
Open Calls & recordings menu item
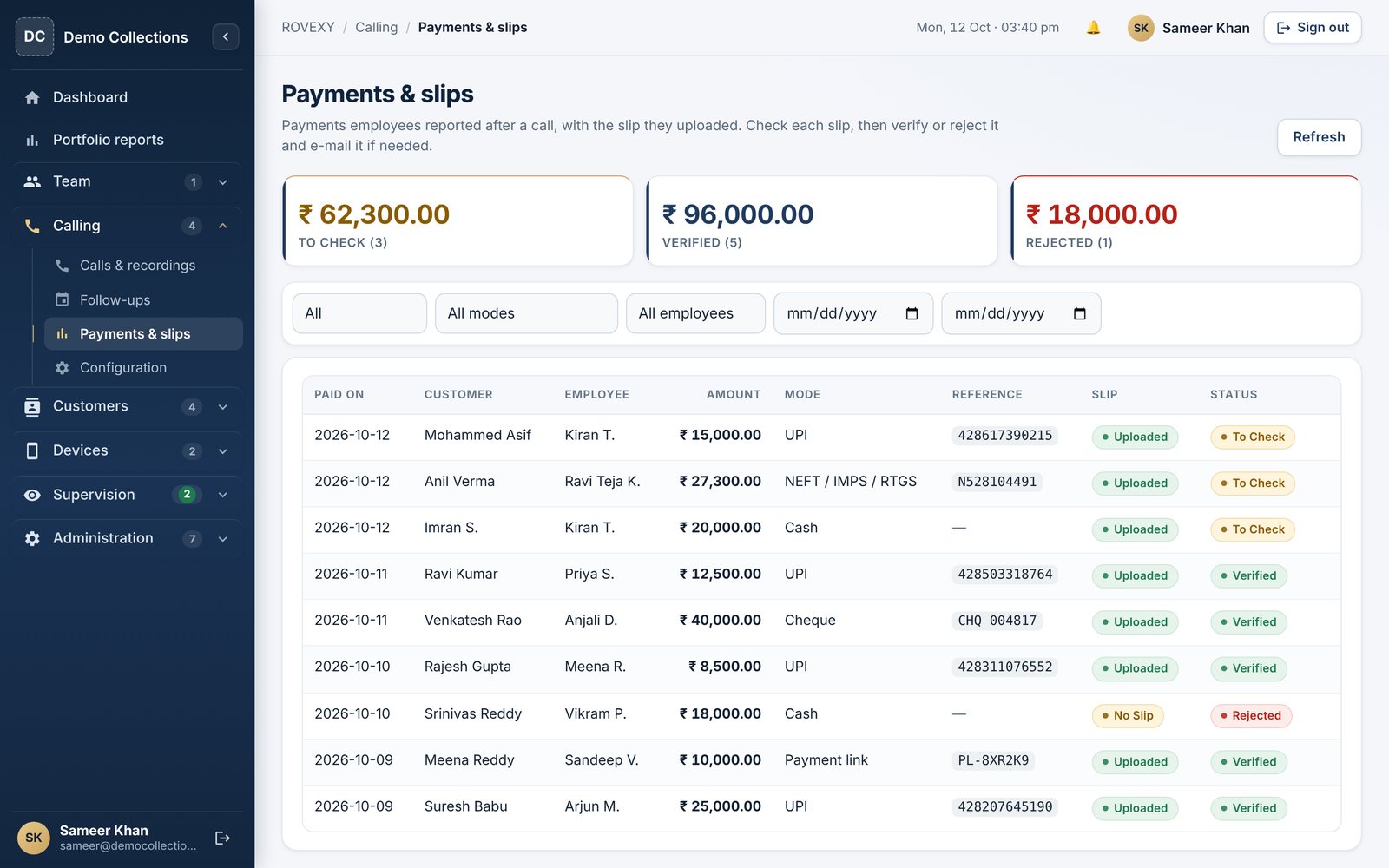[x=143, y=266]
